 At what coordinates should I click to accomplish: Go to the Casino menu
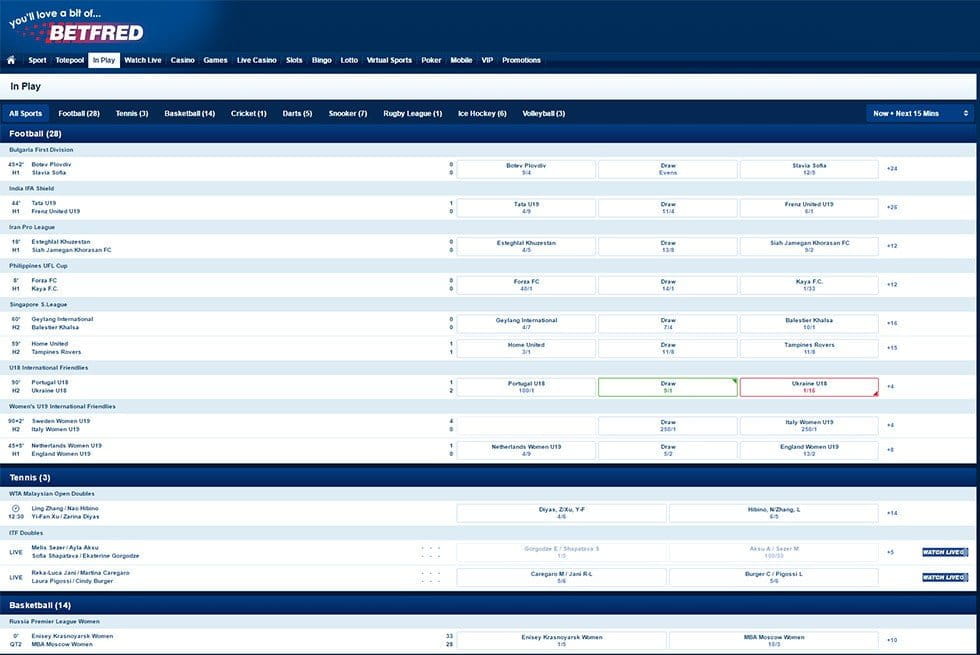(x=182, y=60)
